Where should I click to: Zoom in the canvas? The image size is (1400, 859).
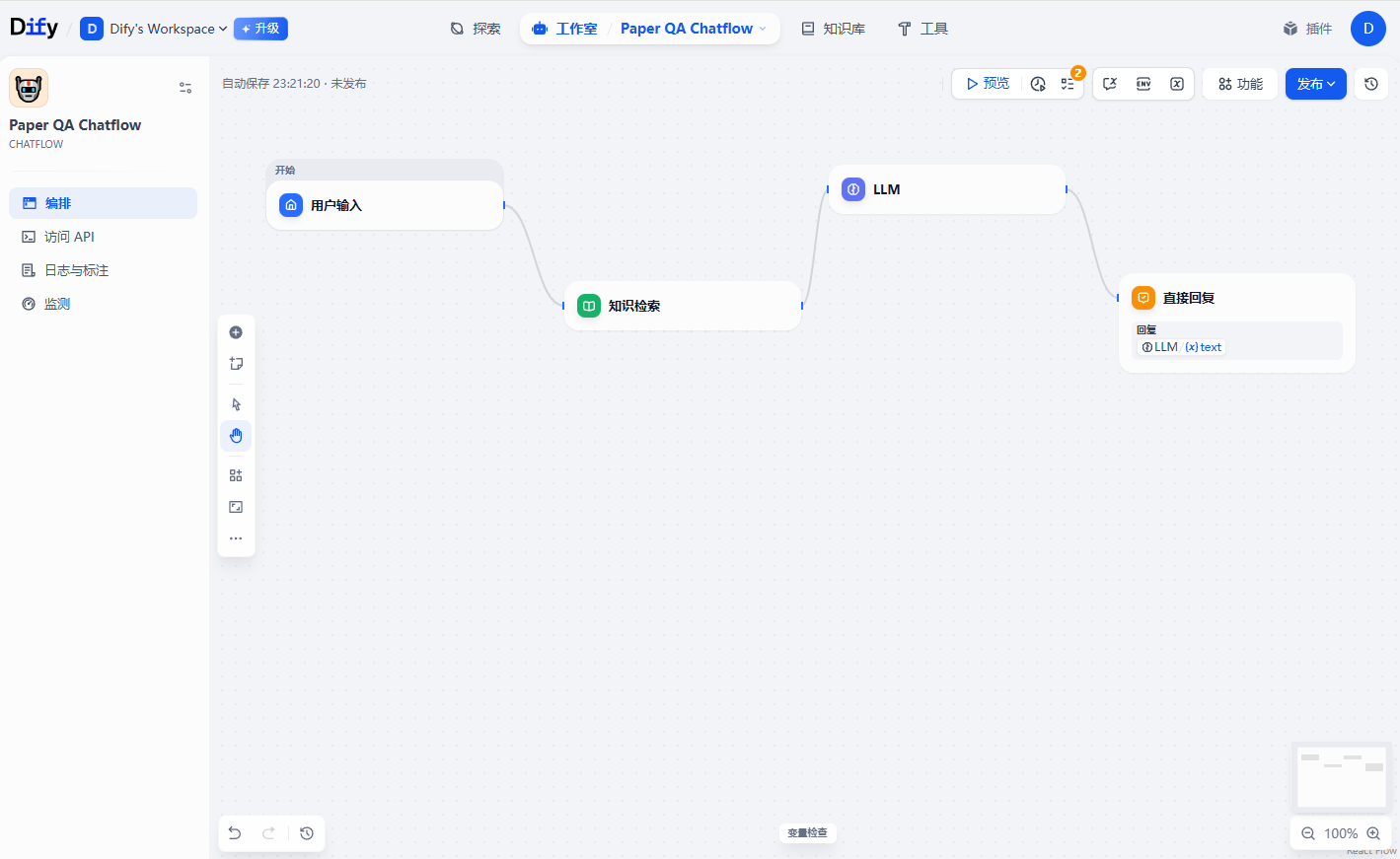click(1373, 833)
